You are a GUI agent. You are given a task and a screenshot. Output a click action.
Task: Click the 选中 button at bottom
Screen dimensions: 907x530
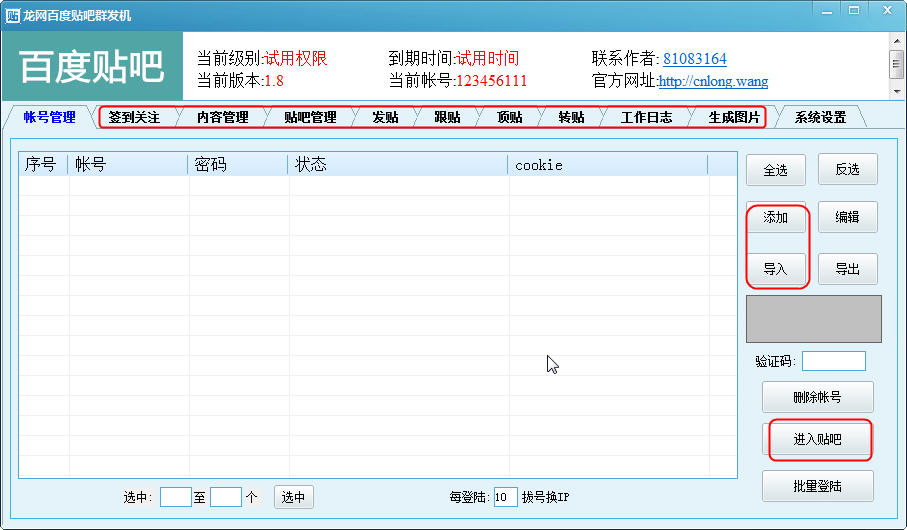(294, 497)
